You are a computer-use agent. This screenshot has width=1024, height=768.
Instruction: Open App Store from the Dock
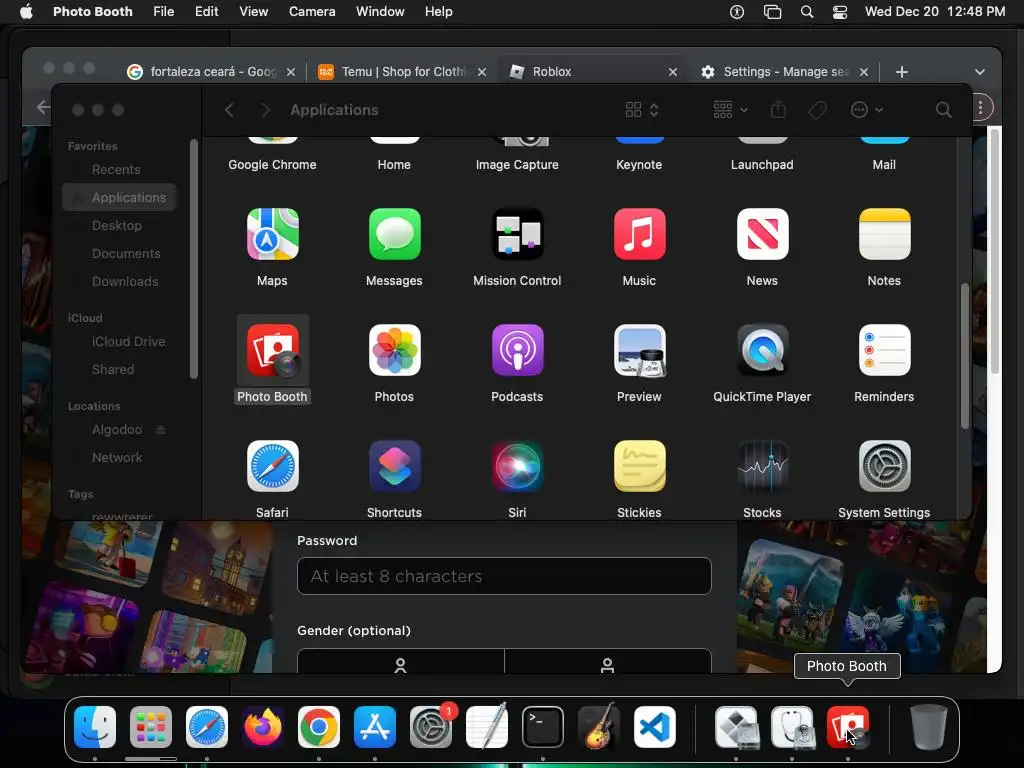pyautogui.click(x=375, y=726)
